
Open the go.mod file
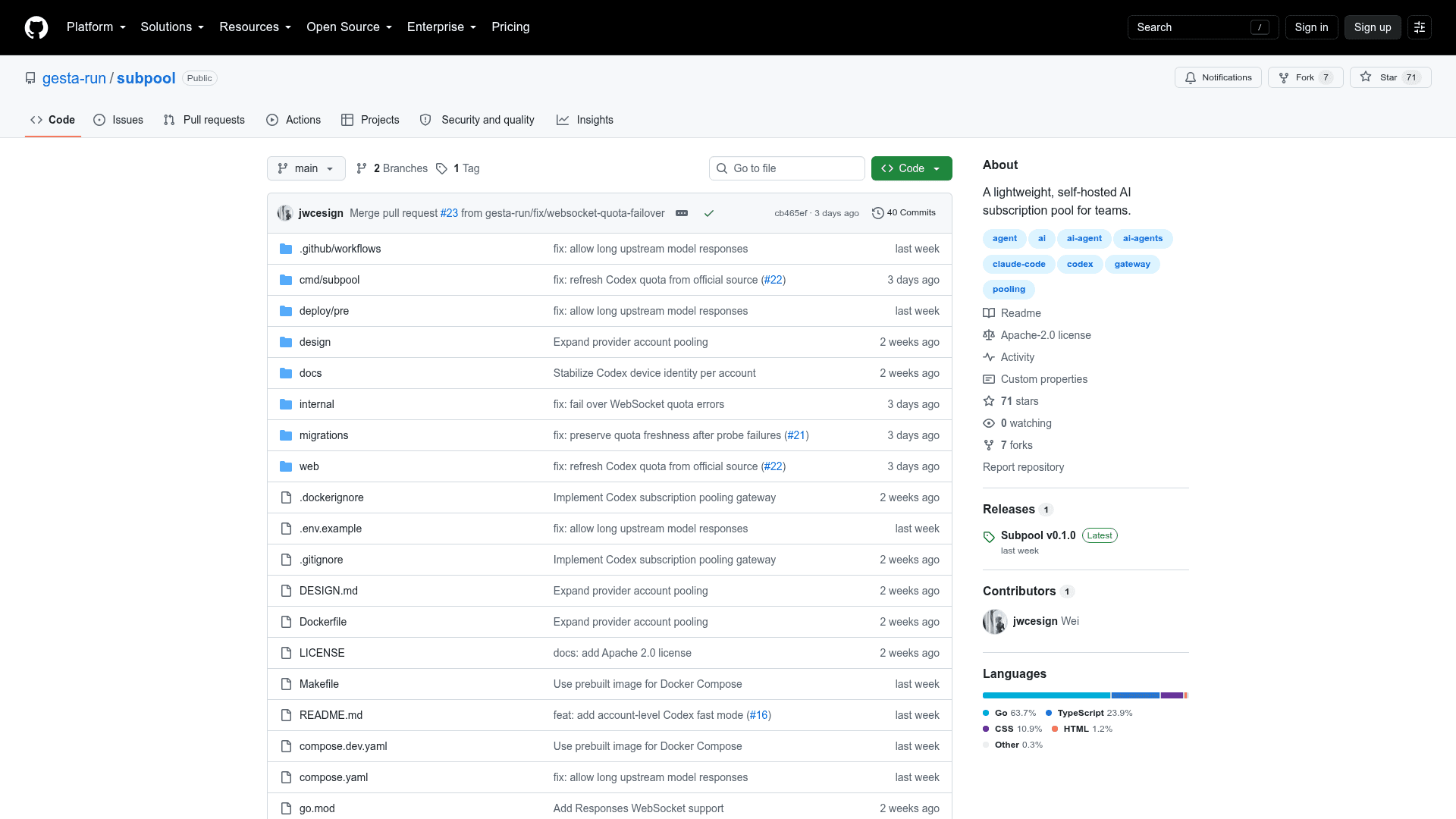pyautogui.click(x=317, y=808)
